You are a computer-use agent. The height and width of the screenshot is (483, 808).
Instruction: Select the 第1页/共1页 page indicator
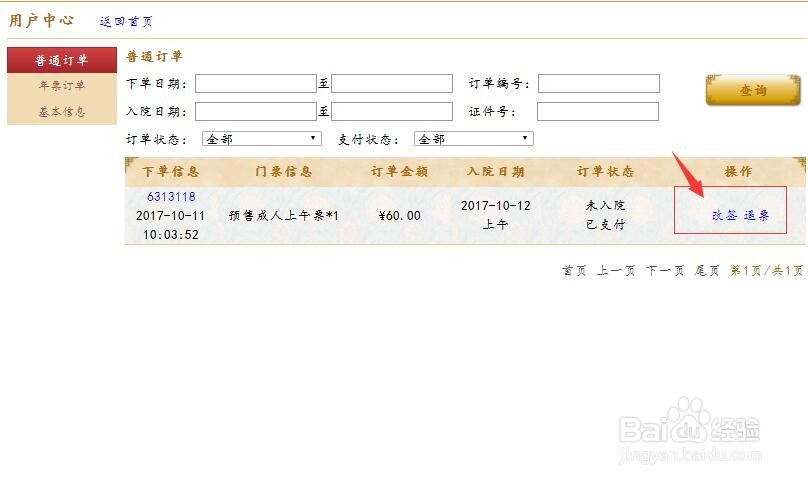pyautogui.click(x=767, y=271)
